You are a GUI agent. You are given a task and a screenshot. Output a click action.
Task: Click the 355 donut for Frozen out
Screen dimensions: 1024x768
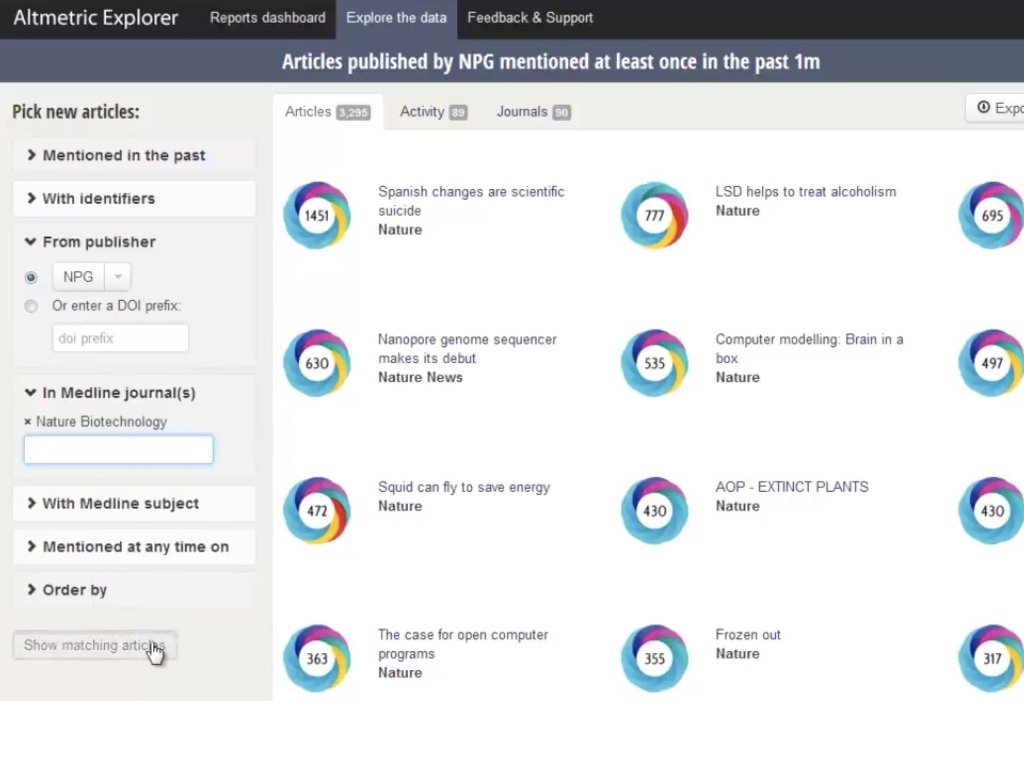pos(654,658)
